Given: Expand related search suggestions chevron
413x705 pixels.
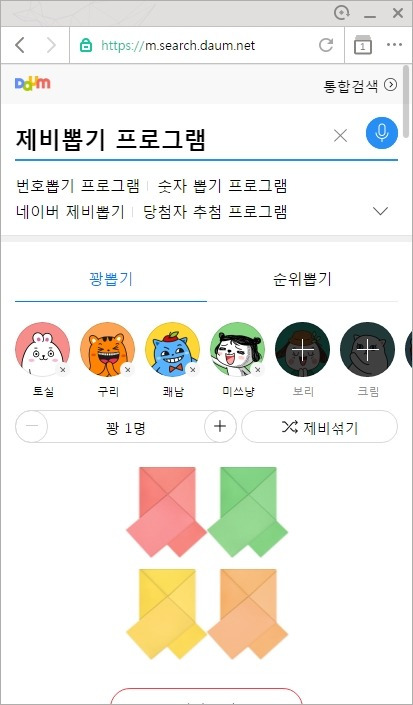Looking at the screenshot, I should (x=381, y=211).
